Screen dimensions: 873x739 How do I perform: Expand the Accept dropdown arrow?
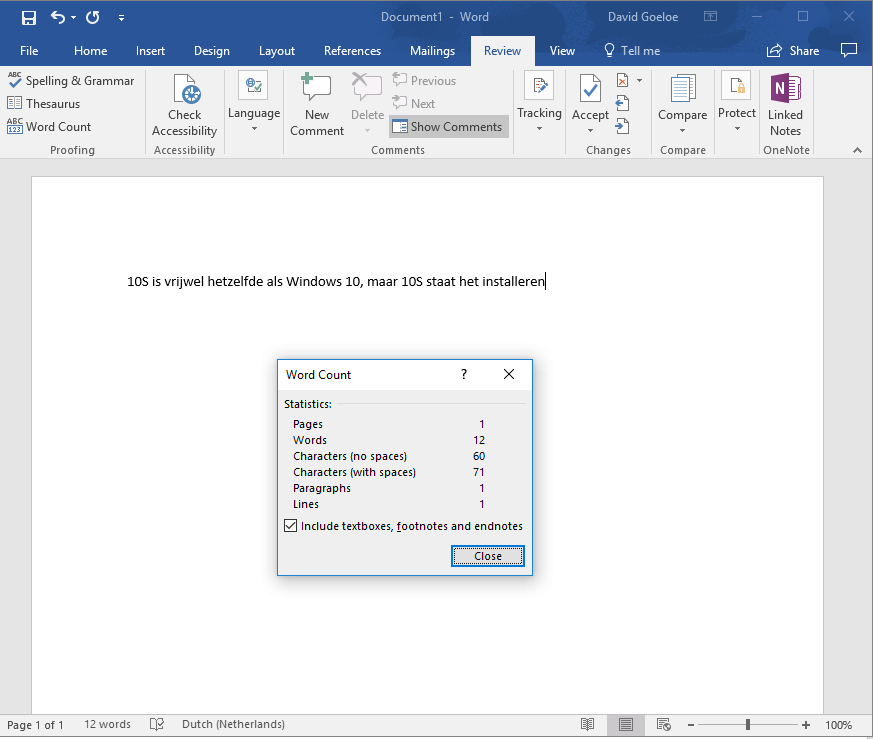pyautogui.click(x=590, y=131)
